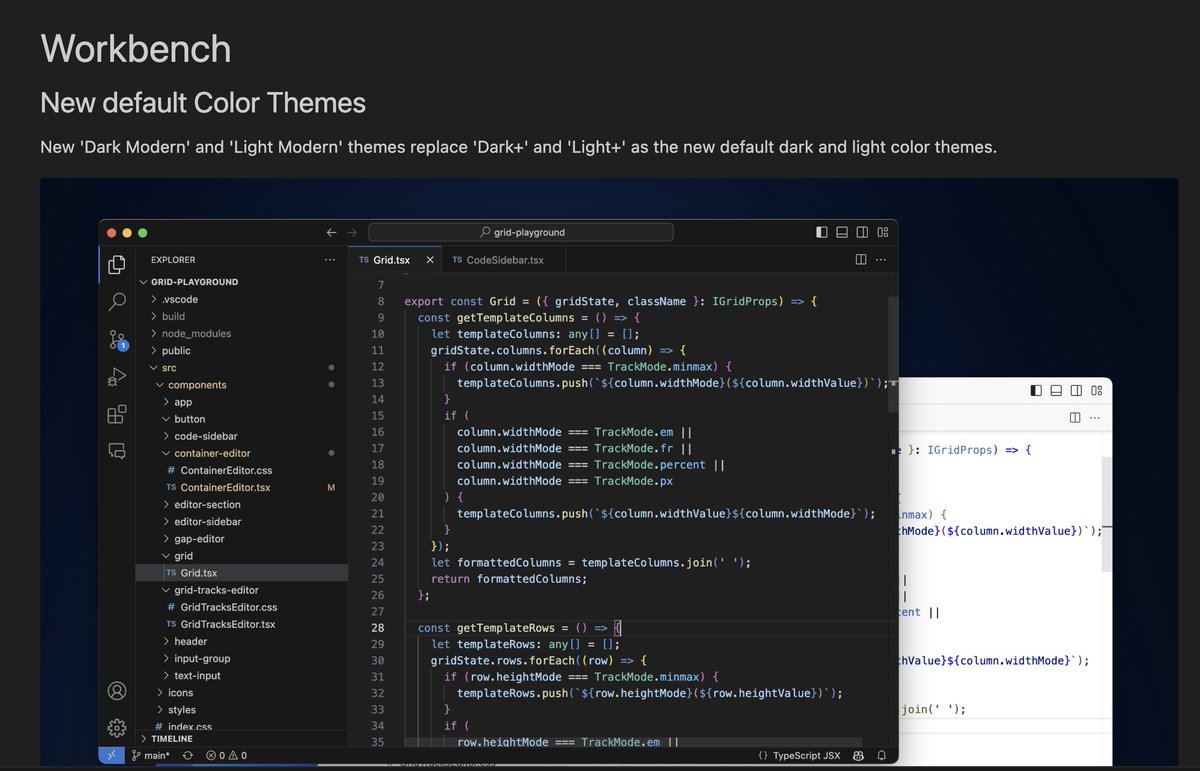Screen dimensions: 1200x771
Task: Open the Search view in activity bar
Action: 117,301
